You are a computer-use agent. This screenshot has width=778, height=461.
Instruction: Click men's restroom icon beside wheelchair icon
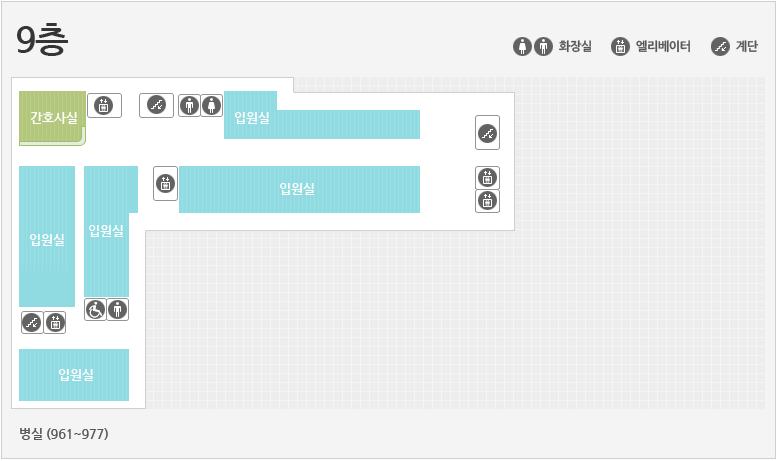[118, 310]
